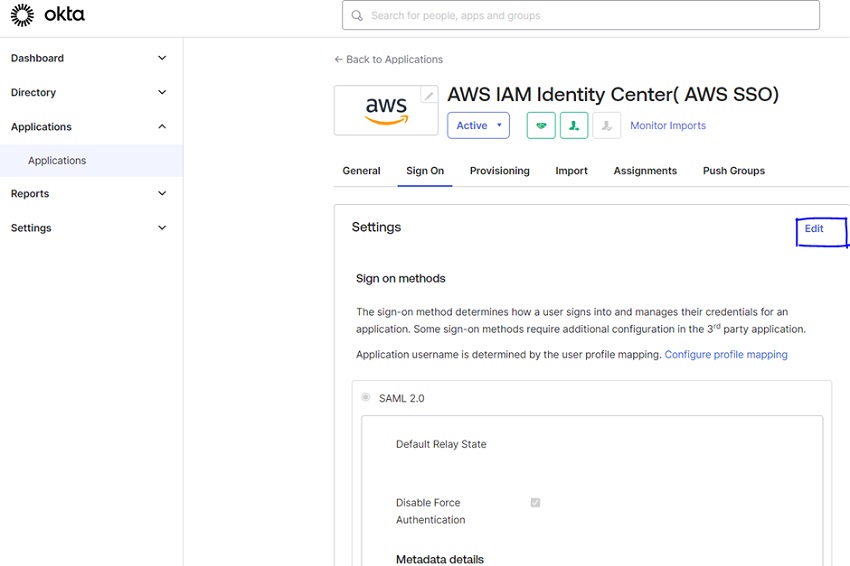Open the Active status dropdown

(478, 126)
